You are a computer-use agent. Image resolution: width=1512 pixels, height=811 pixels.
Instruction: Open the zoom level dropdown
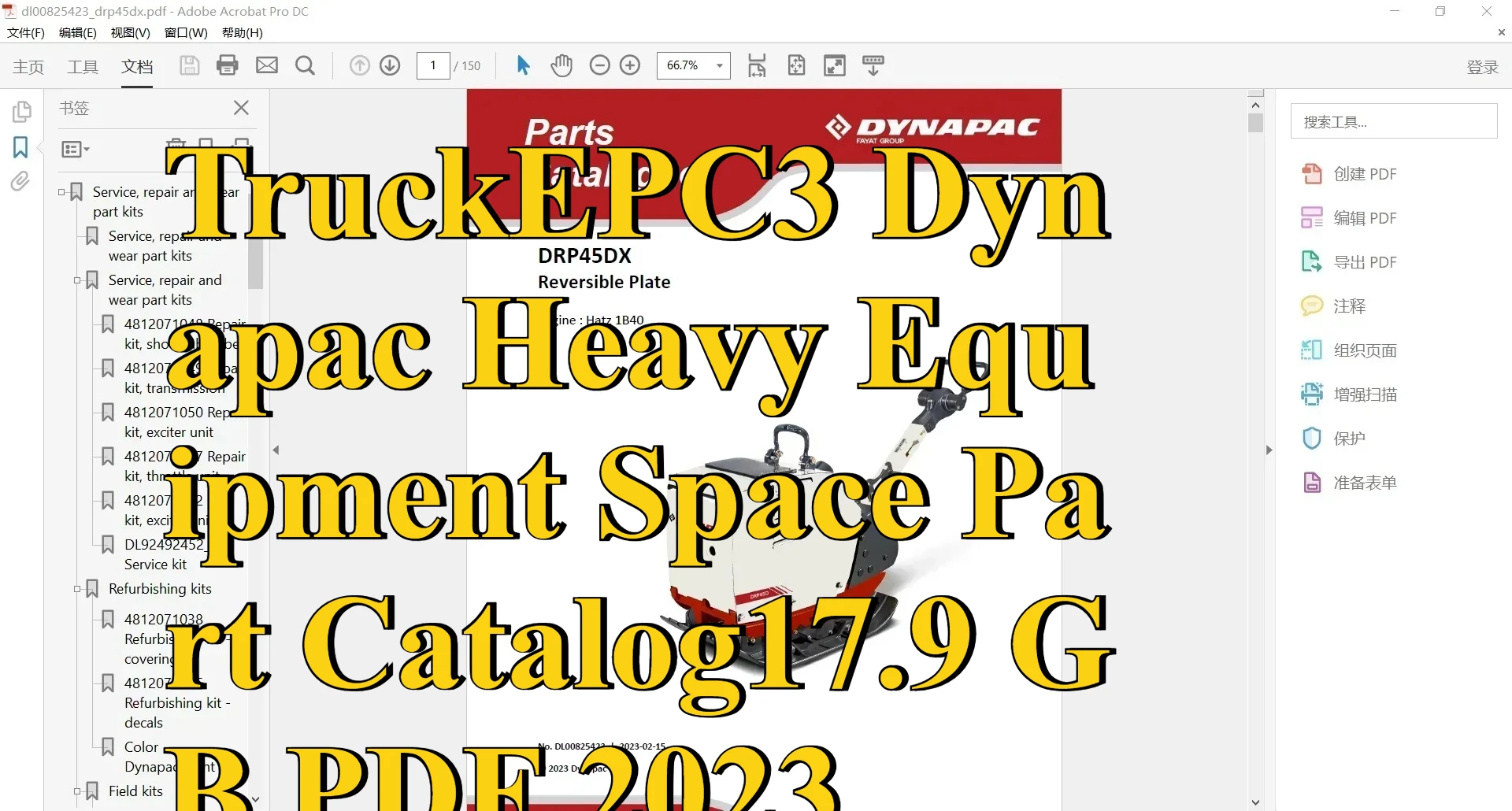719,65
